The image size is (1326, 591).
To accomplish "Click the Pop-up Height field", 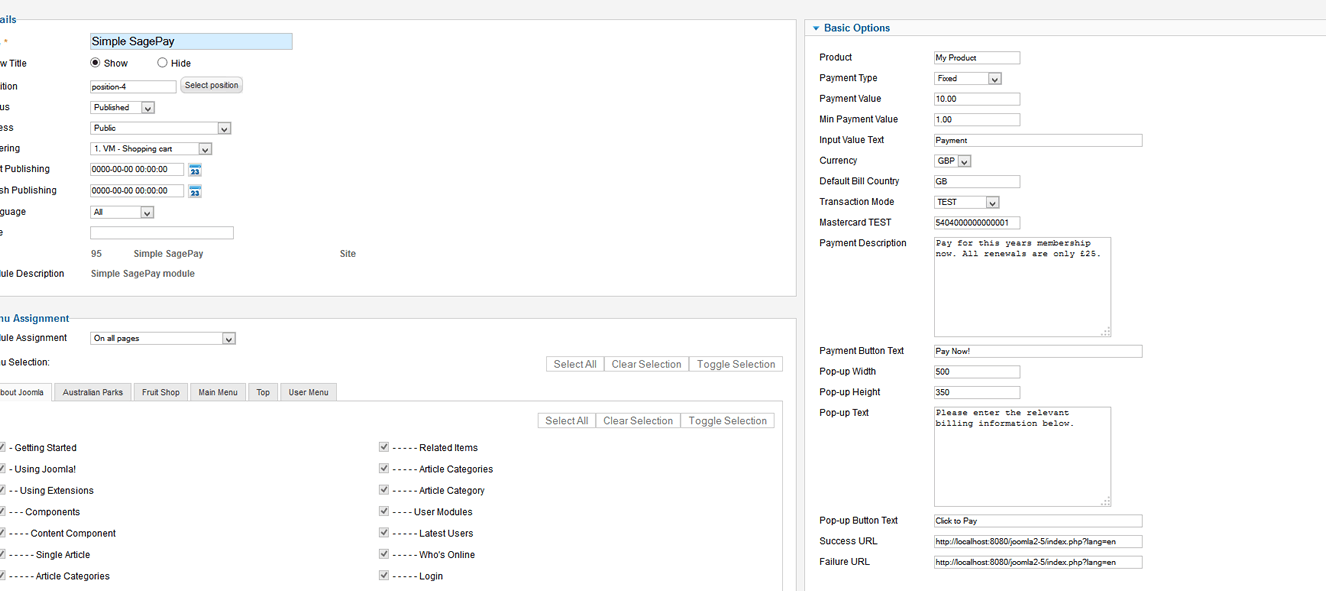I will (977, 393).
